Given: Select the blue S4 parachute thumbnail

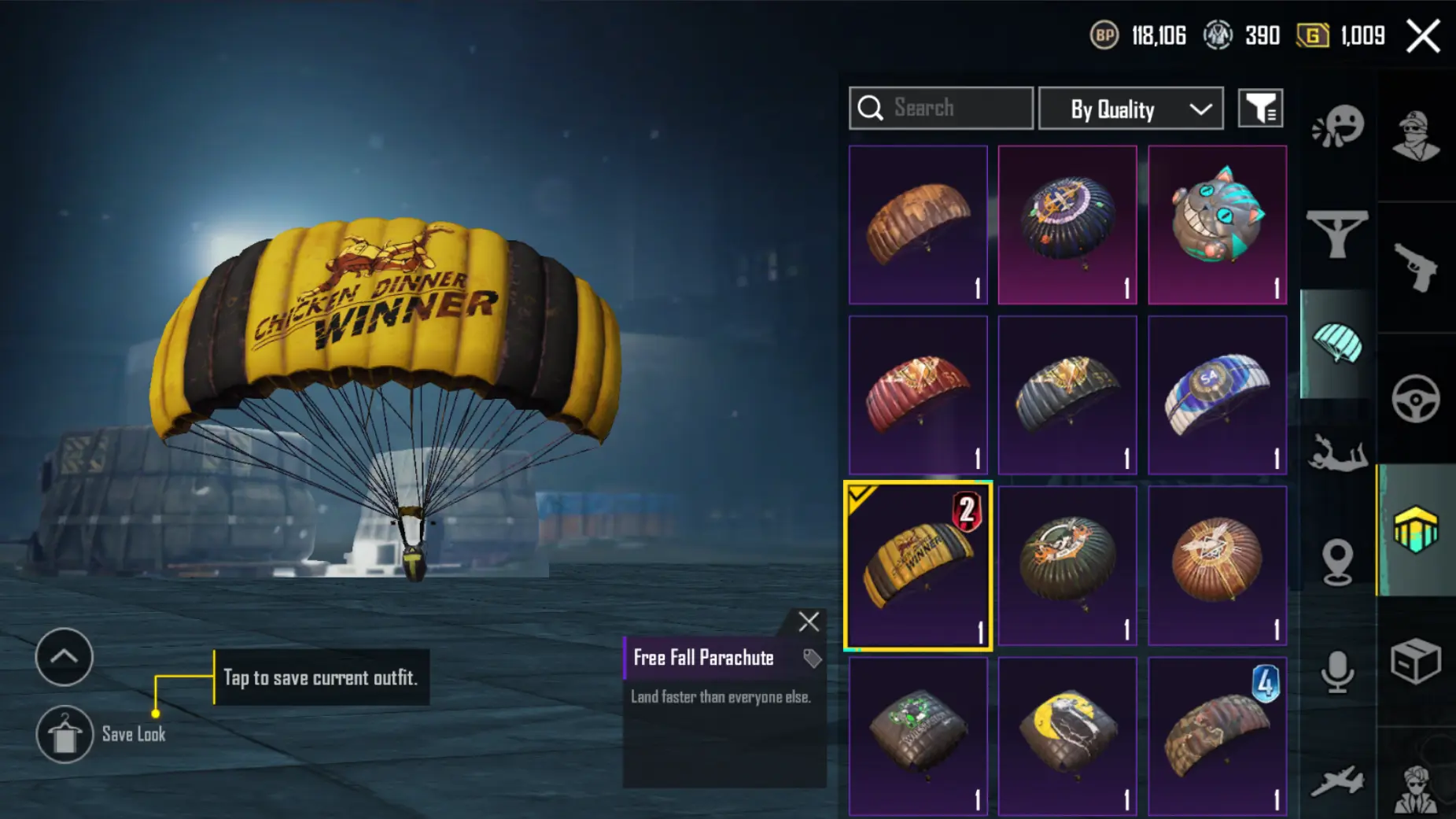Looking at the screenshot, I should (1217, 395).
